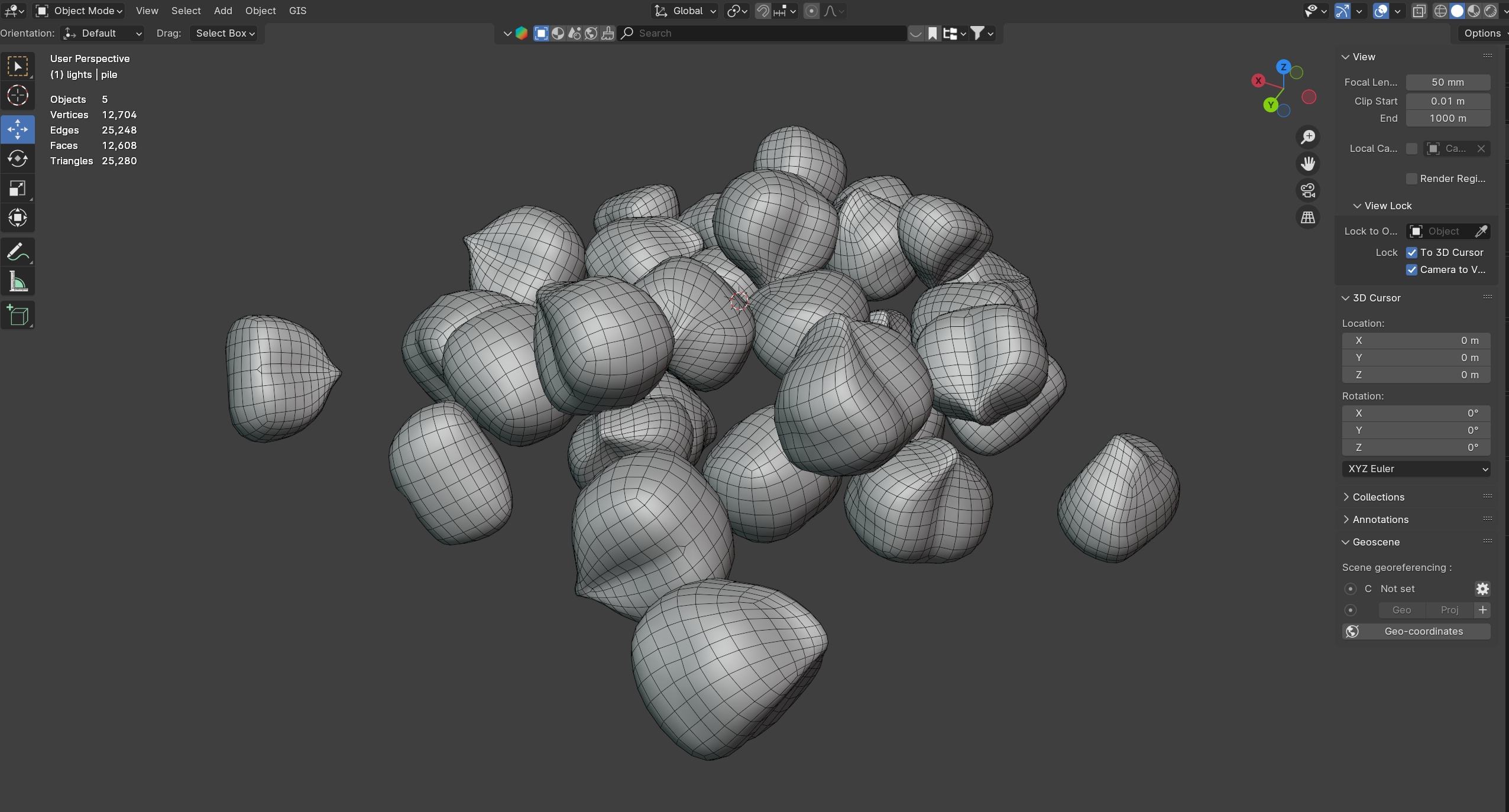Expand the Collections panel
The height and width of the screenshot is (812, 1509).
1378,497
